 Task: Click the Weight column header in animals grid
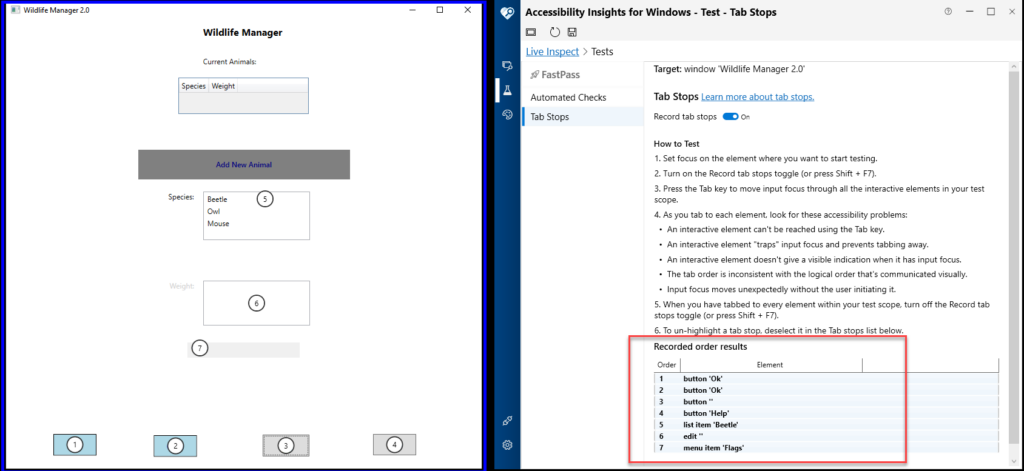point(223,86)
